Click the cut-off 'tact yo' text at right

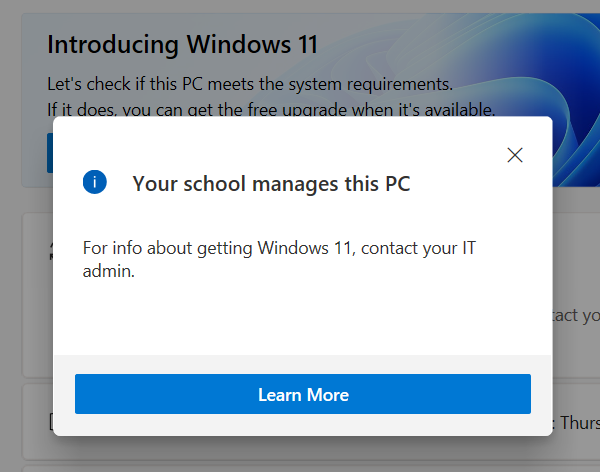click(576, 316)
